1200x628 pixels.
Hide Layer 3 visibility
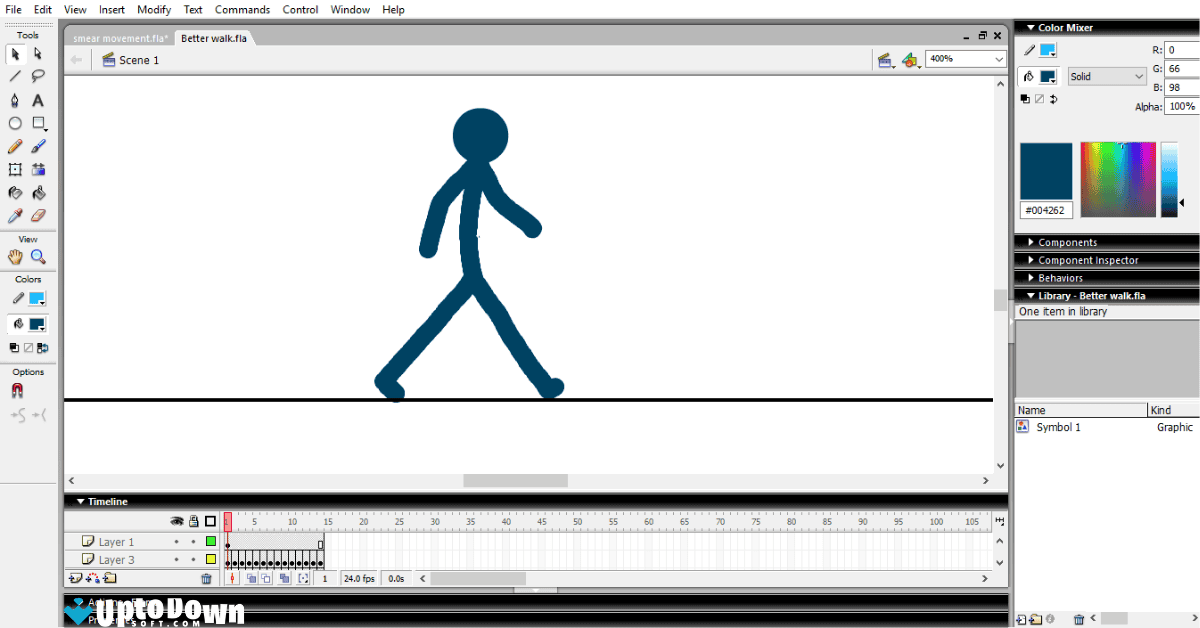[176, 559]
